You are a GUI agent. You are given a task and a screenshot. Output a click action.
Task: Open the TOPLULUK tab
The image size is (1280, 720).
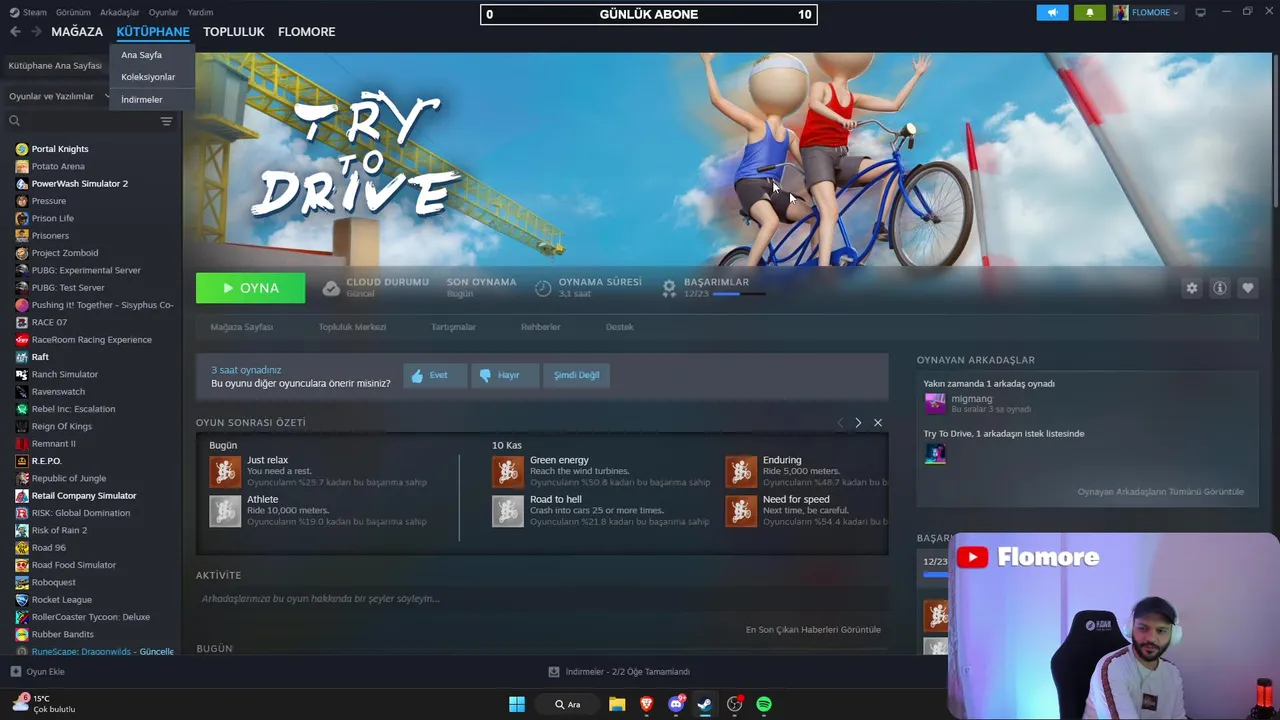(x=234, y=32)
